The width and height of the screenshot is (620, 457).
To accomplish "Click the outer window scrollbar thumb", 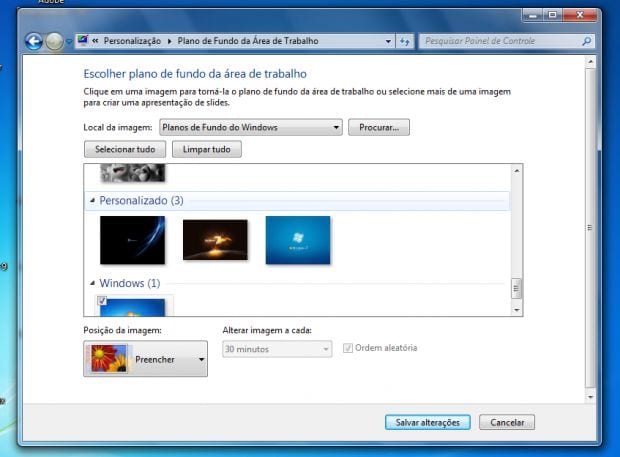I will pos(590,228).
